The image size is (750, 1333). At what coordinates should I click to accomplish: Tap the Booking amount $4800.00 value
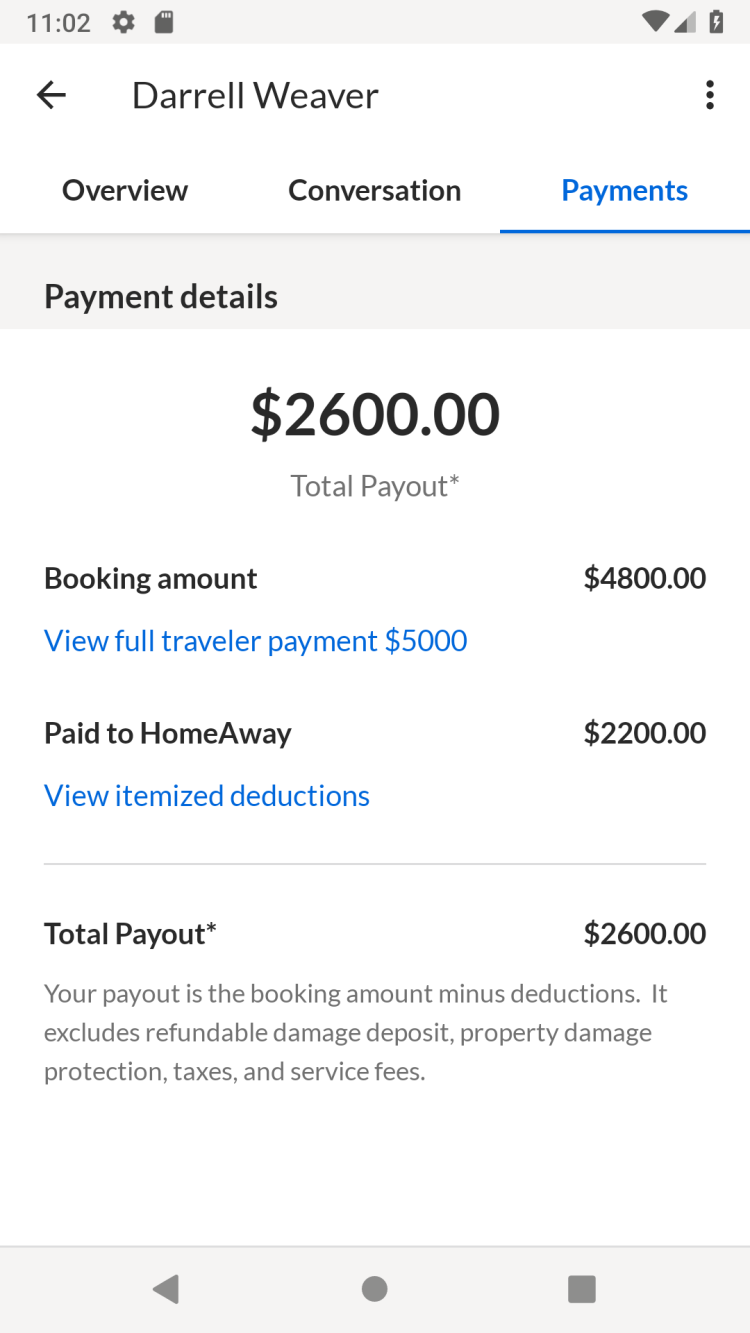644,578
